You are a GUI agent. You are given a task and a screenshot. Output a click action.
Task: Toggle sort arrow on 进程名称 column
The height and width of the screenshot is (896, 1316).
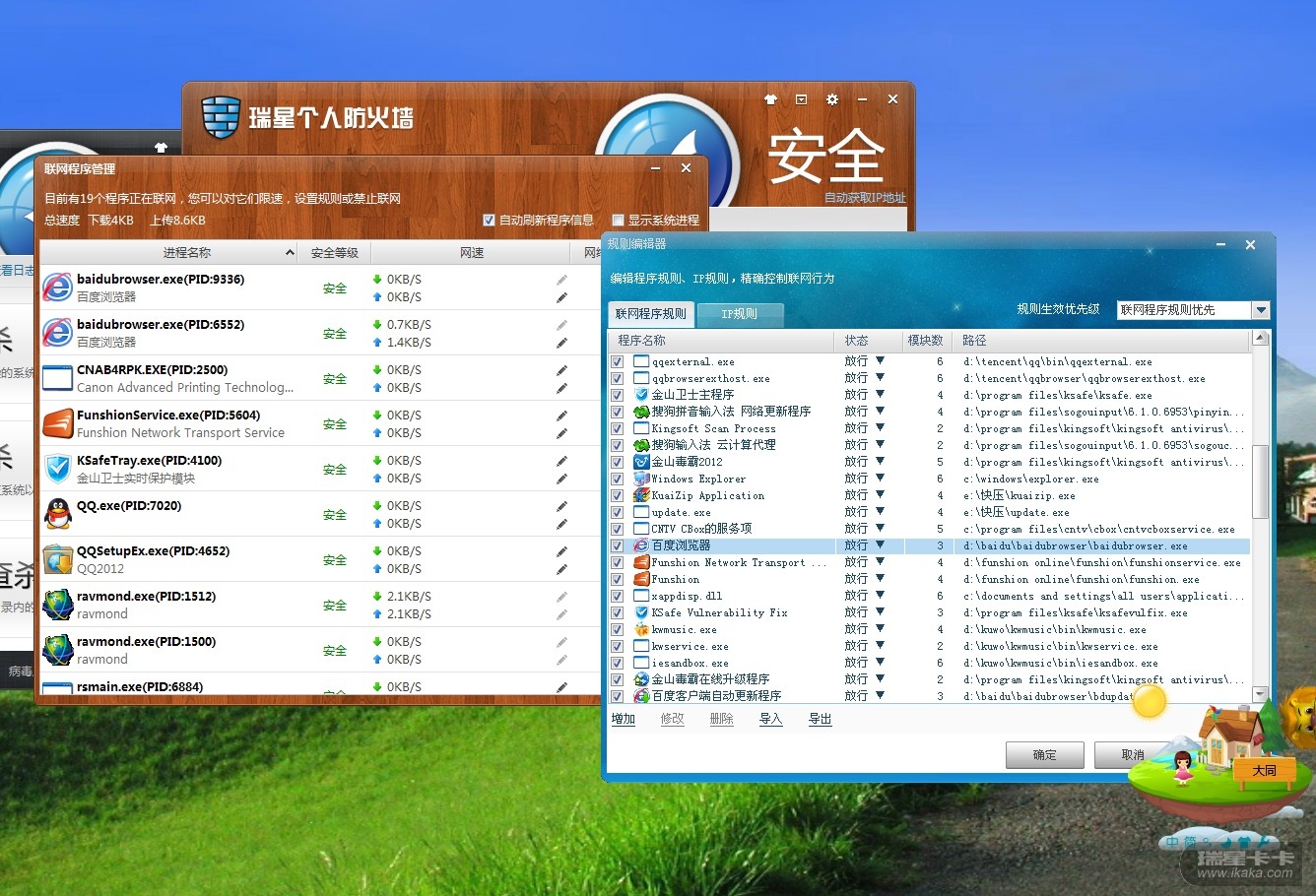[290, 253]
